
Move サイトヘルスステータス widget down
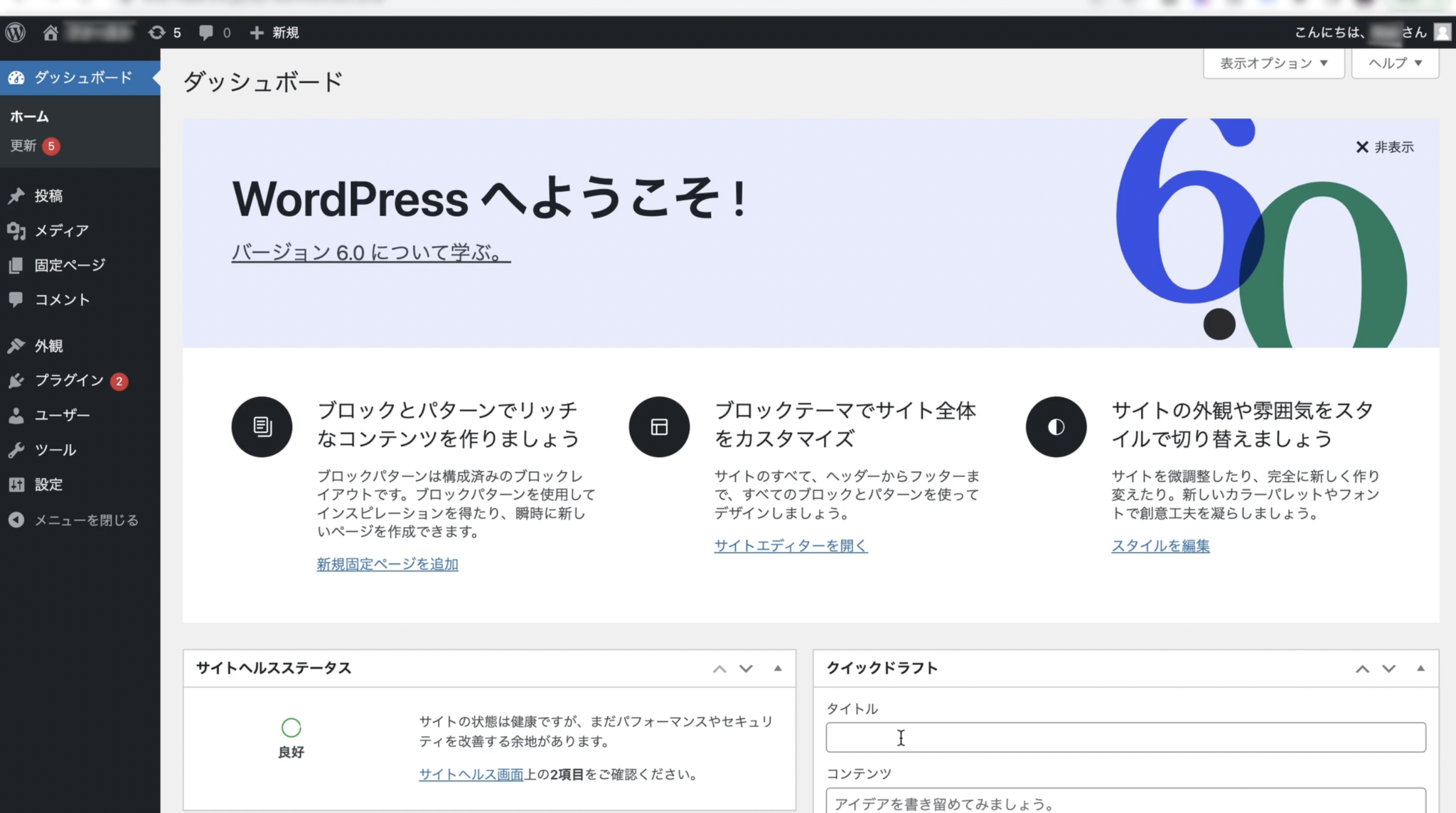746,669
